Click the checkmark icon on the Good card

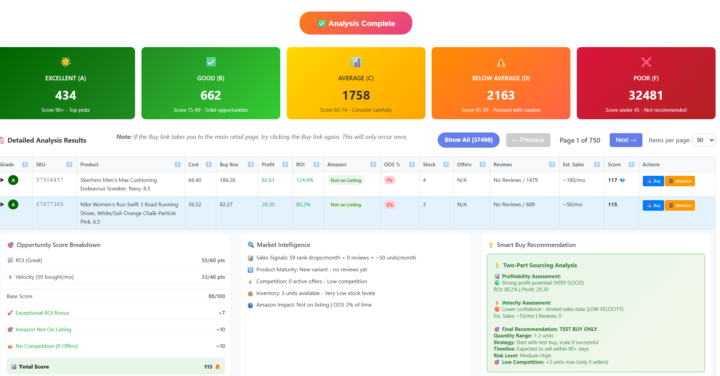tap(211, 62)
